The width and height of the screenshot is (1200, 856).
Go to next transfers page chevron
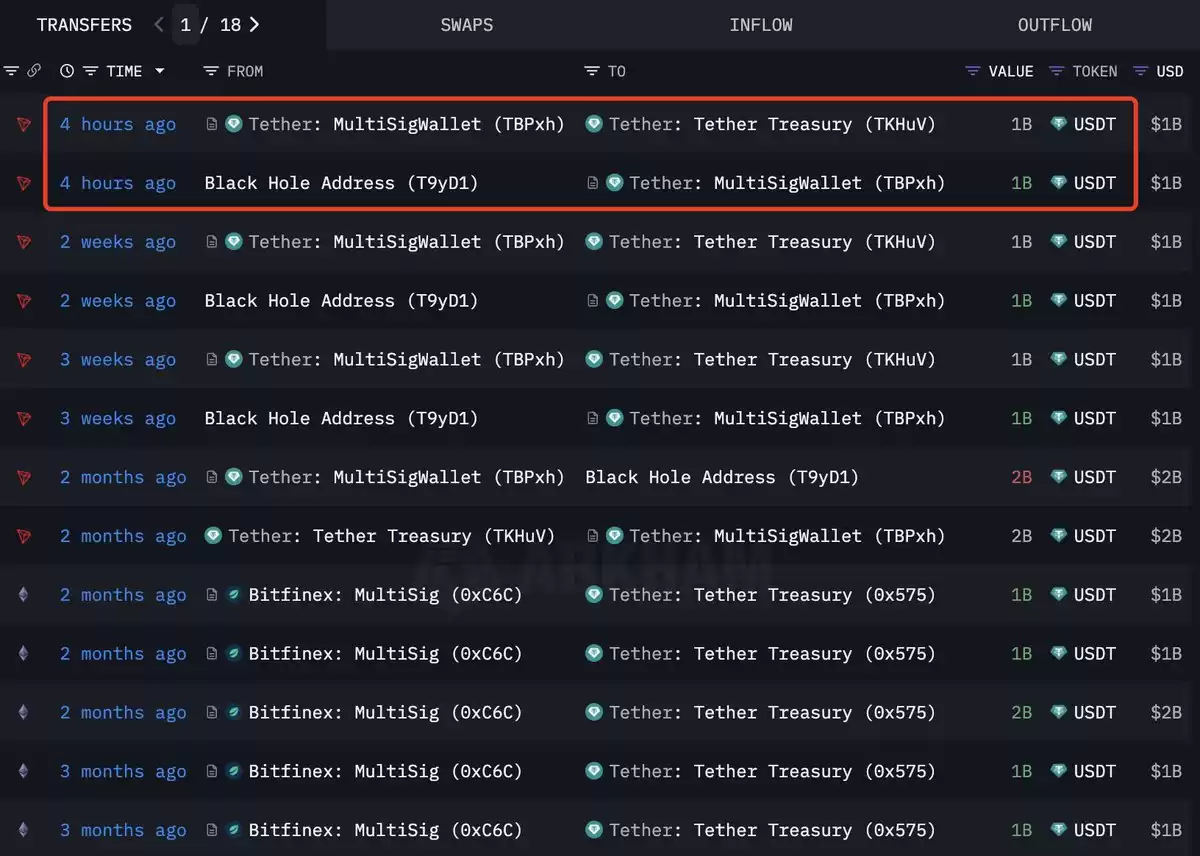coord(254,24)
